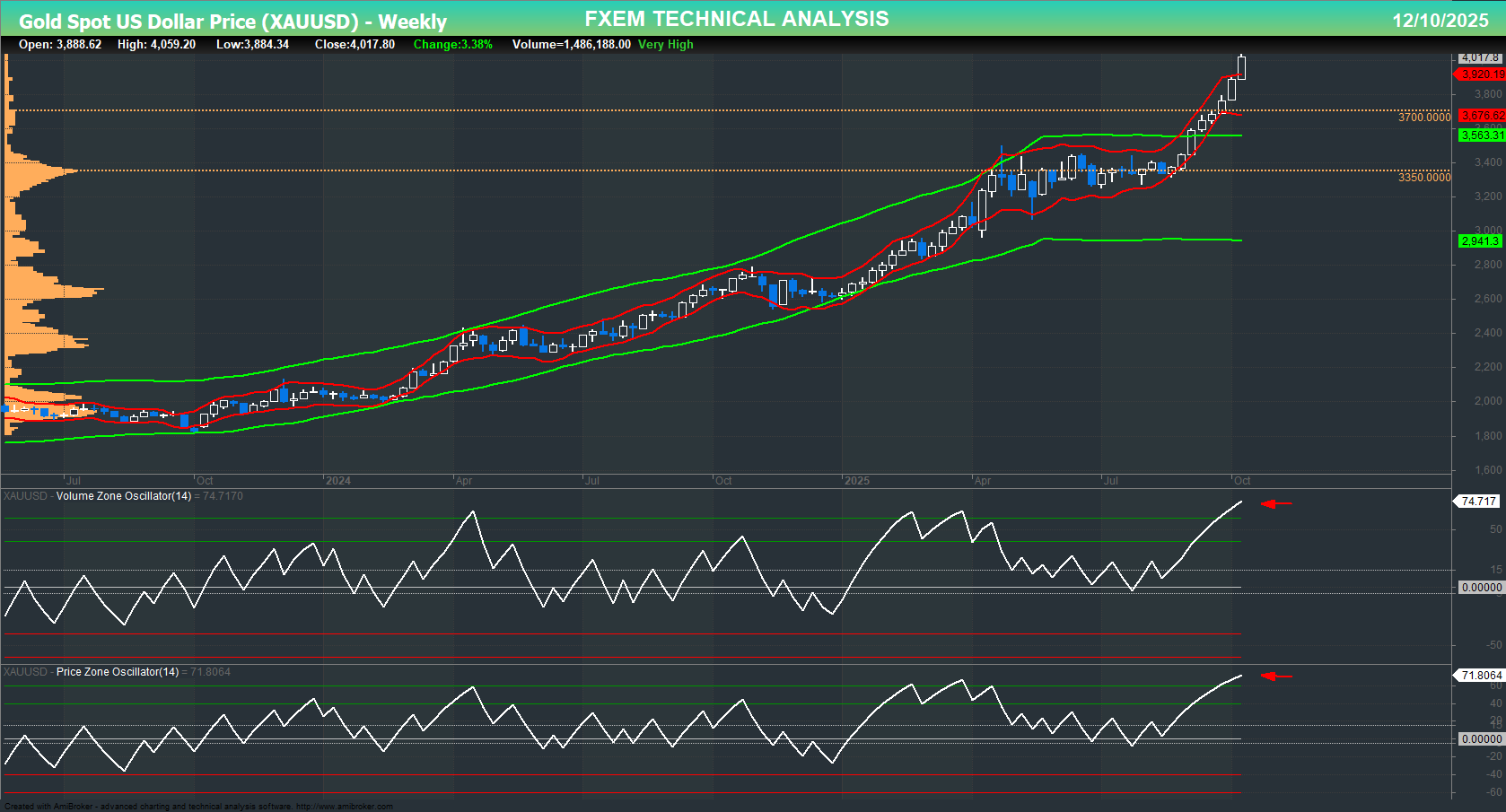Click the 4,017.8 last price marker
Screen dimensions: 1506x812
[x=1479, y=57]
